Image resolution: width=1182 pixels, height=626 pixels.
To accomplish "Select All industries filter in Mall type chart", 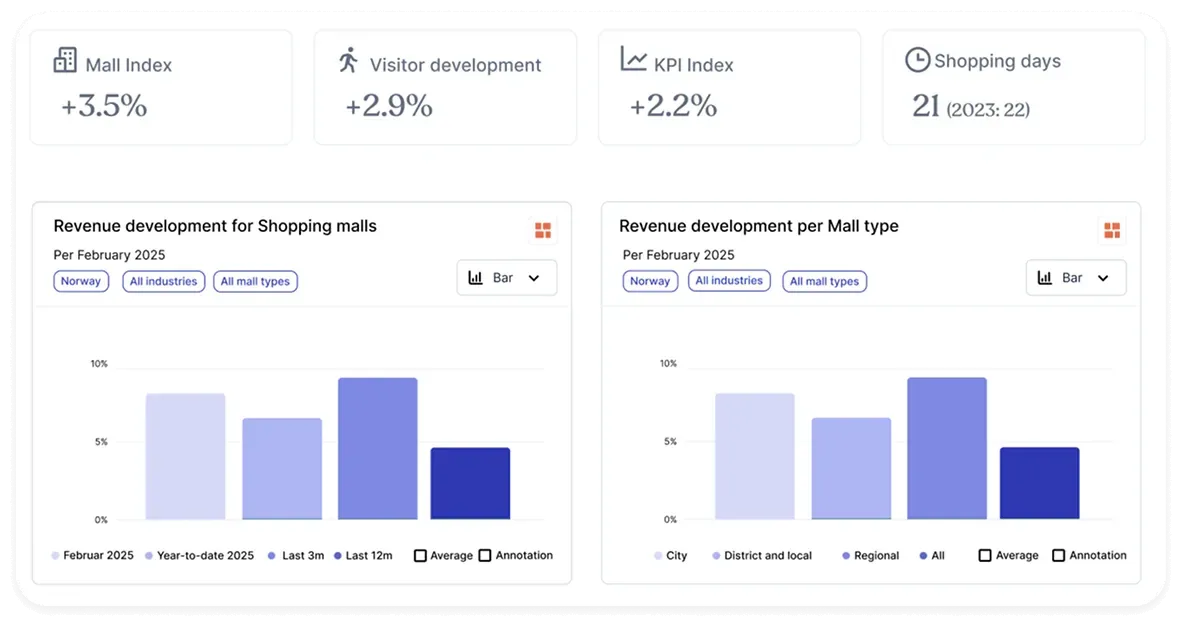I will pos(729,281).
